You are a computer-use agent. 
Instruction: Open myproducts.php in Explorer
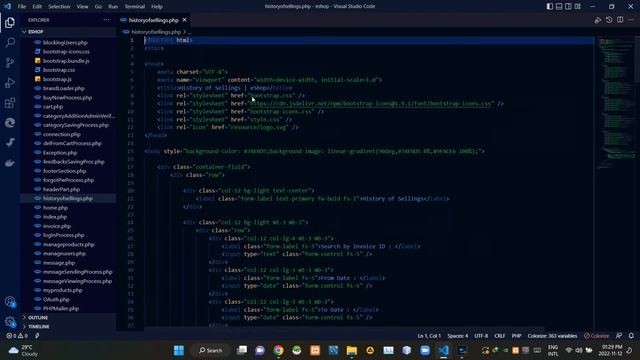[62, 290]
